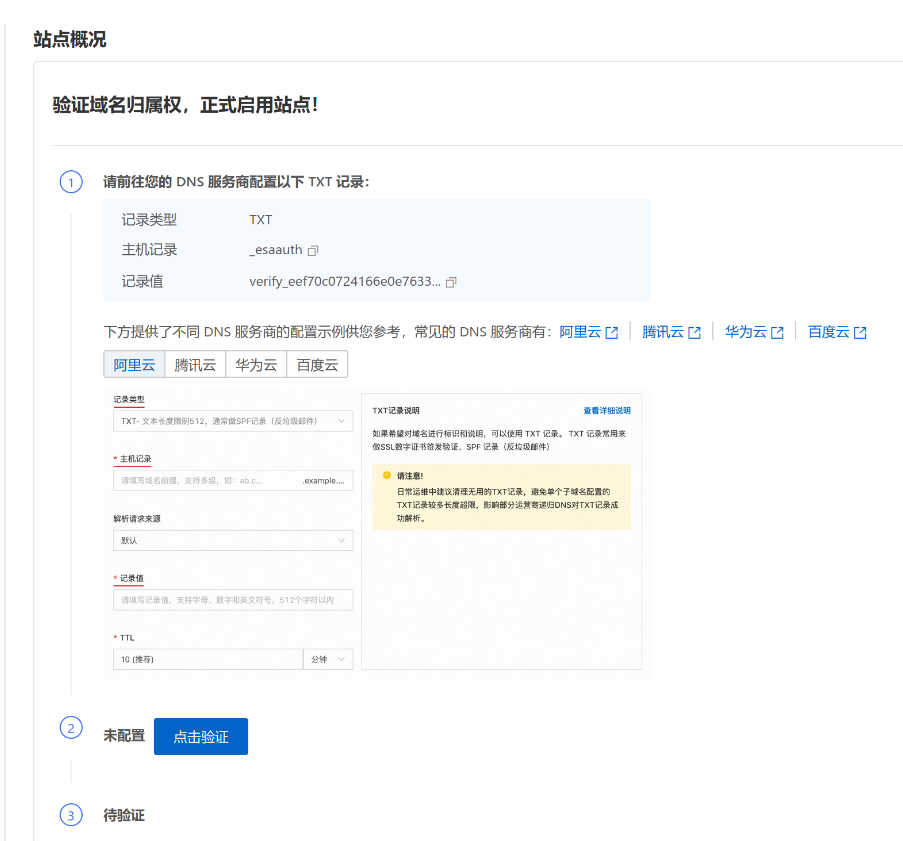Image resolution: width=903 pixels, height=841 pixels.
Task: Switch to the 华为云 example tab
Action: point(256,365)
